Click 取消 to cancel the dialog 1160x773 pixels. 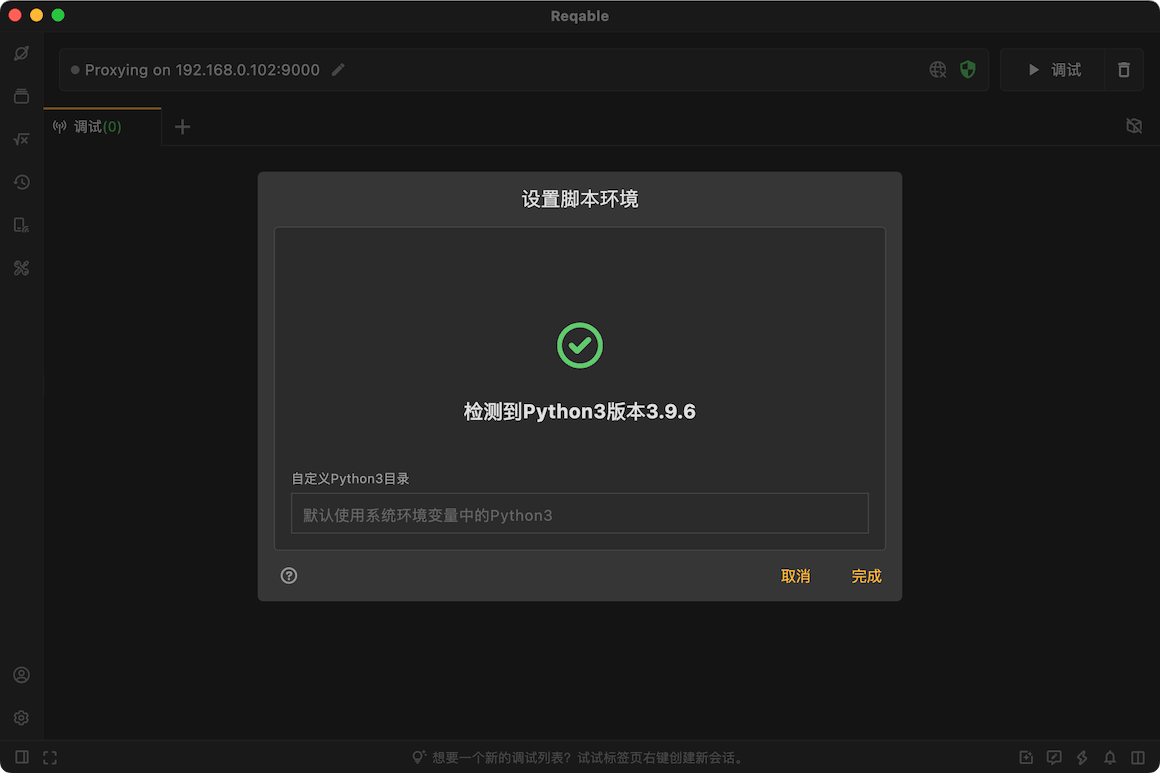(795, 576)
